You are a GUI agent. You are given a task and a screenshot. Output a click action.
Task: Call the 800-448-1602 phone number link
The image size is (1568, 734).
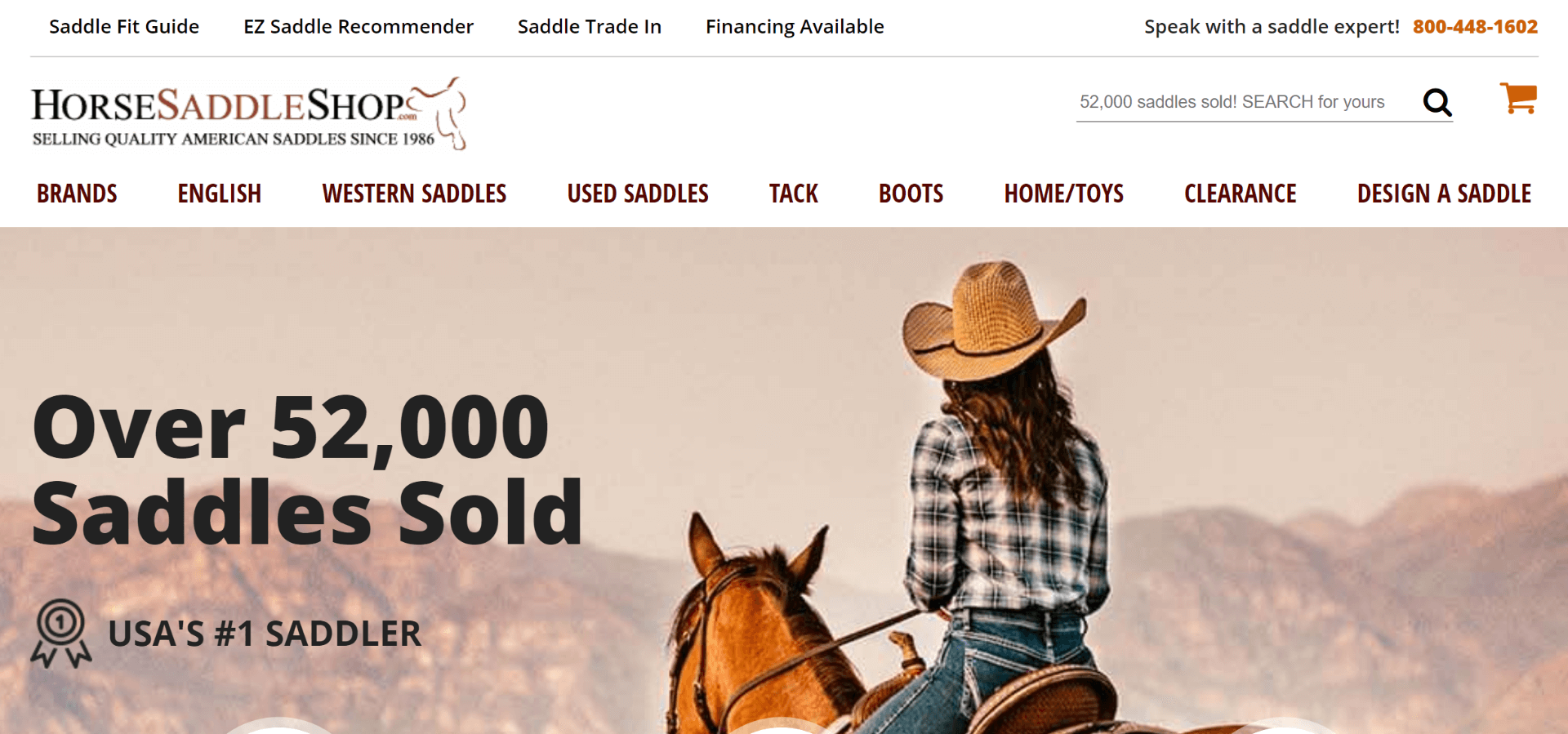tap(1475, 27)
